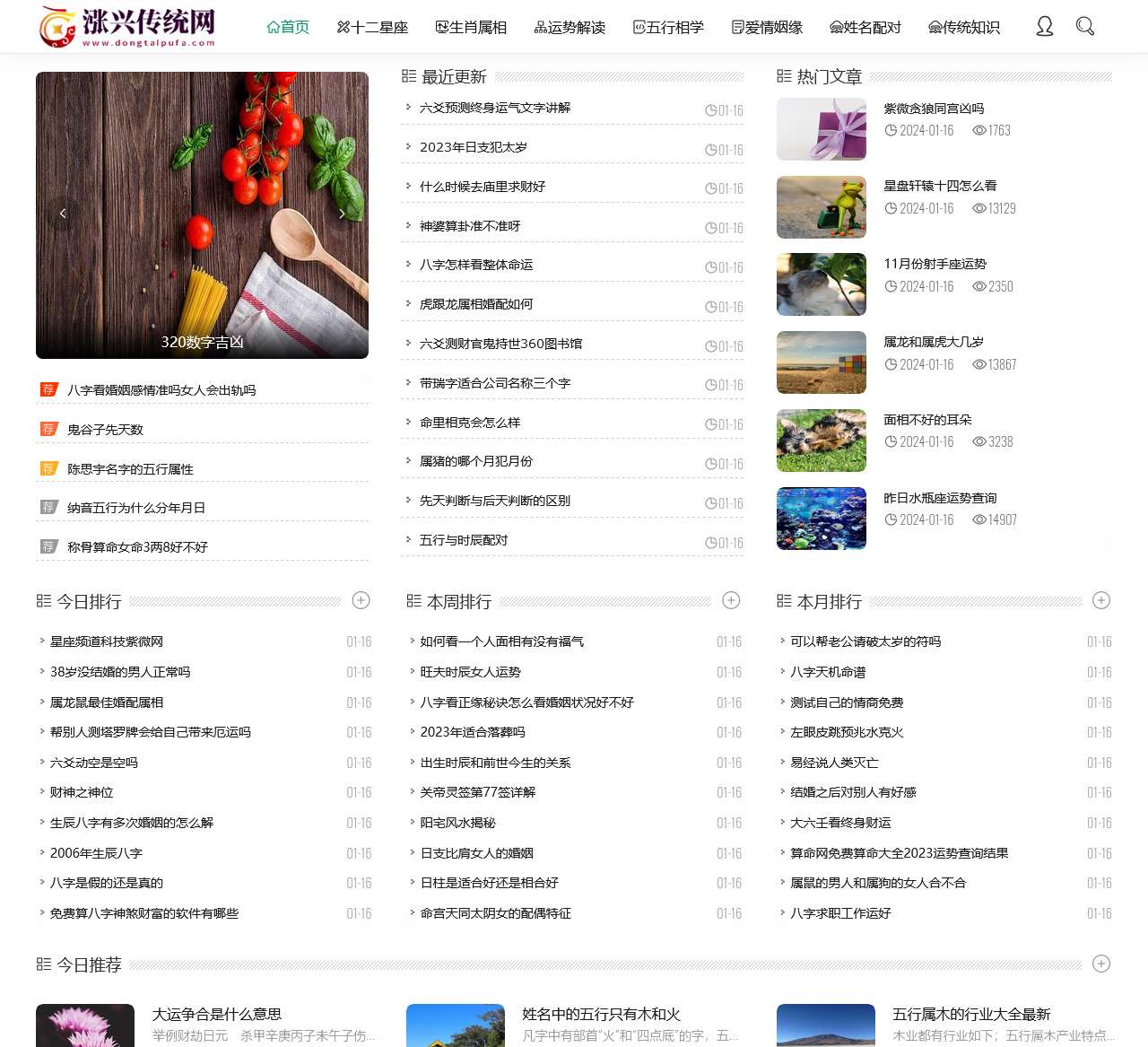Open the site search icon
This screenshot has width=1148, height=1047.
click(1085, 26)
